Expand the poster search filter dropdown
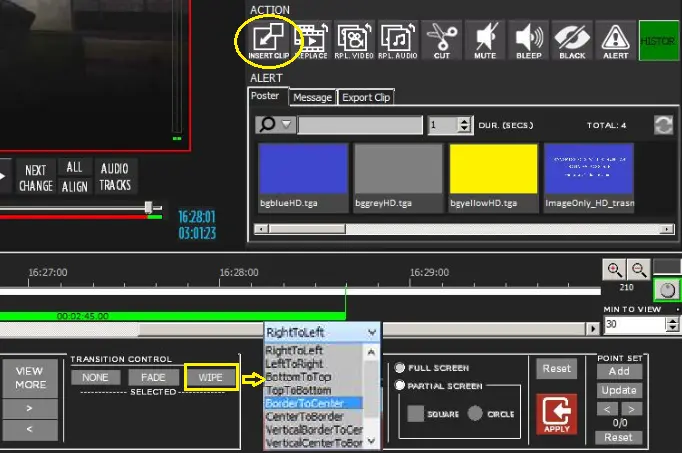This screenshot has height=453, width=682. 277,125
